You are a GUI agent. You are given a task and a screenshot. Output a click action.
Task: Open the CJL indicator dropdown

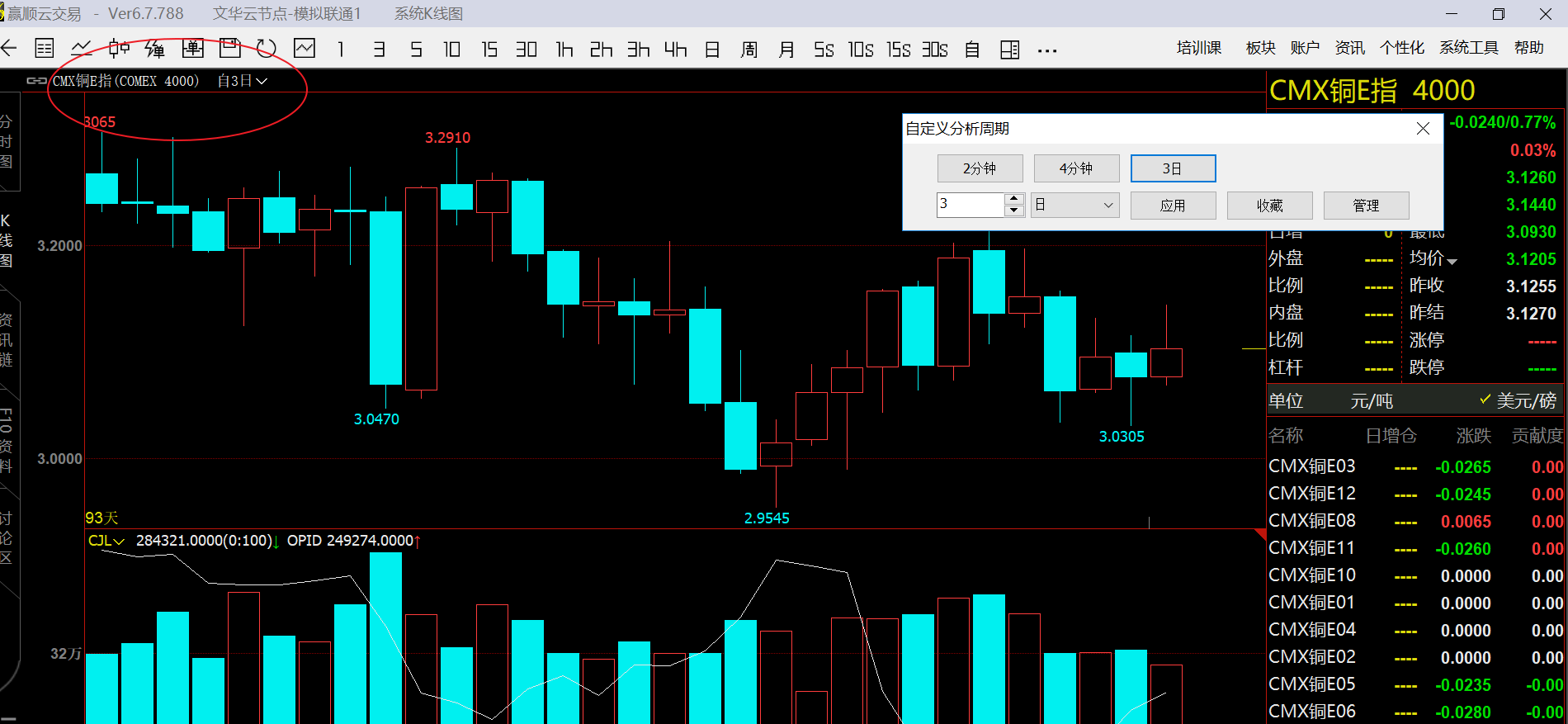coord(106,541)
